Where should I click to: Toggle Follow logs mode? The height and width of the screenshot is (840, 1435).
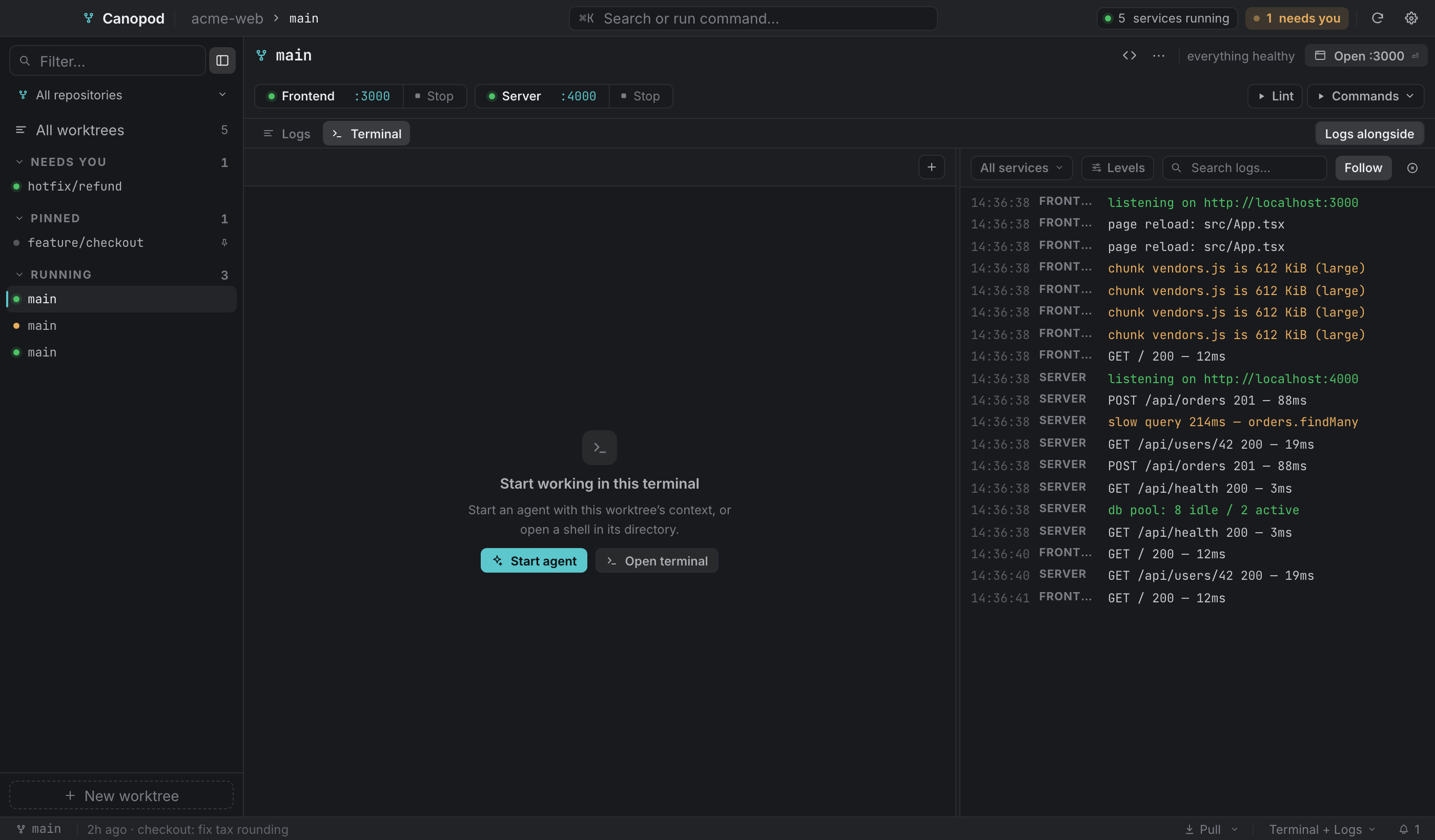tap(1363, 168)
